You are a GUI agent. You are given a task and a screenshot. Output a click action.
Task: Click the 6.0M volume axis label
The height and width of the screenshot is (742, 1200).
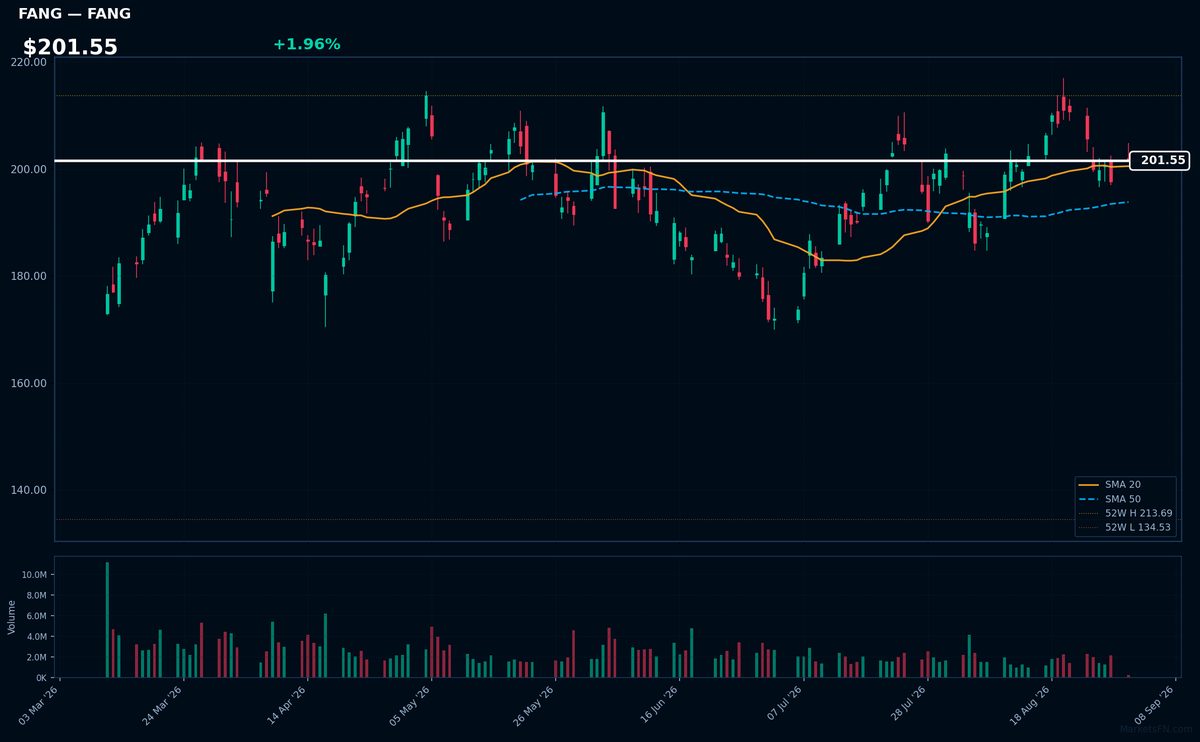click(35, 616)
